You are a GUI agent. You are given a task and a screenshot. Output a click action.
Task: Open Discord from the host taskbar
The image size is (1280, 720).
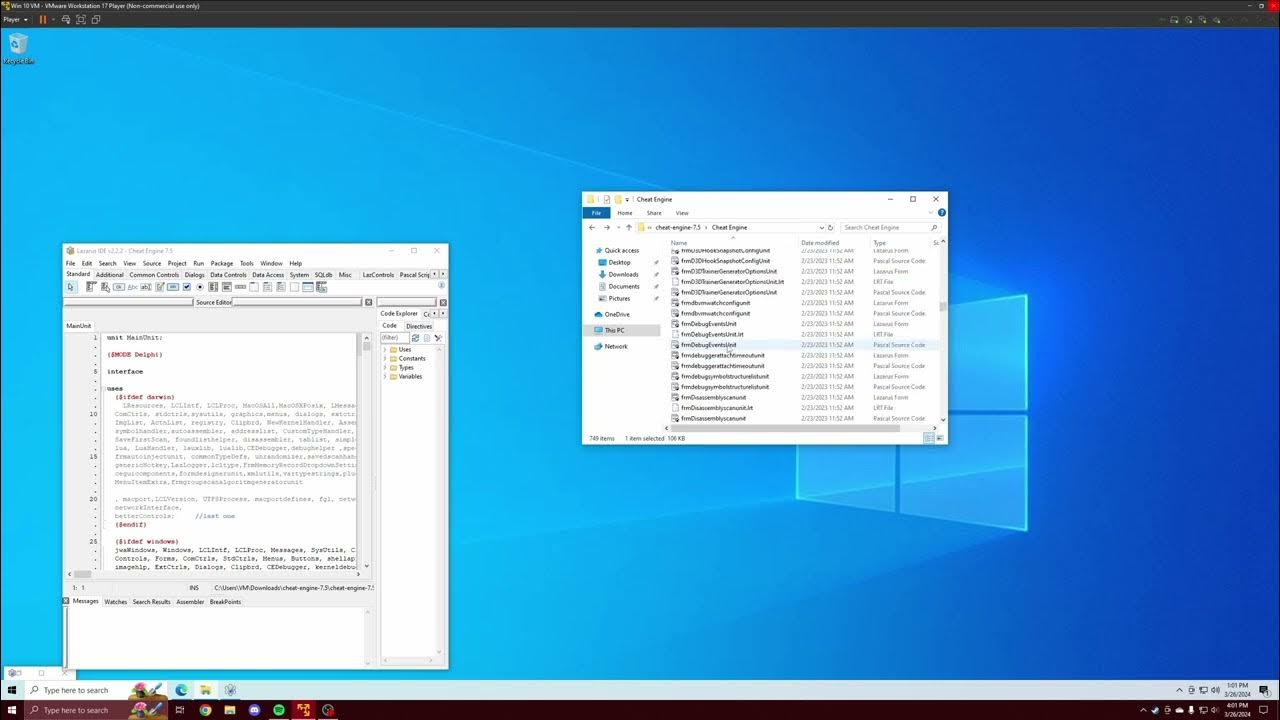click(254, 710)
